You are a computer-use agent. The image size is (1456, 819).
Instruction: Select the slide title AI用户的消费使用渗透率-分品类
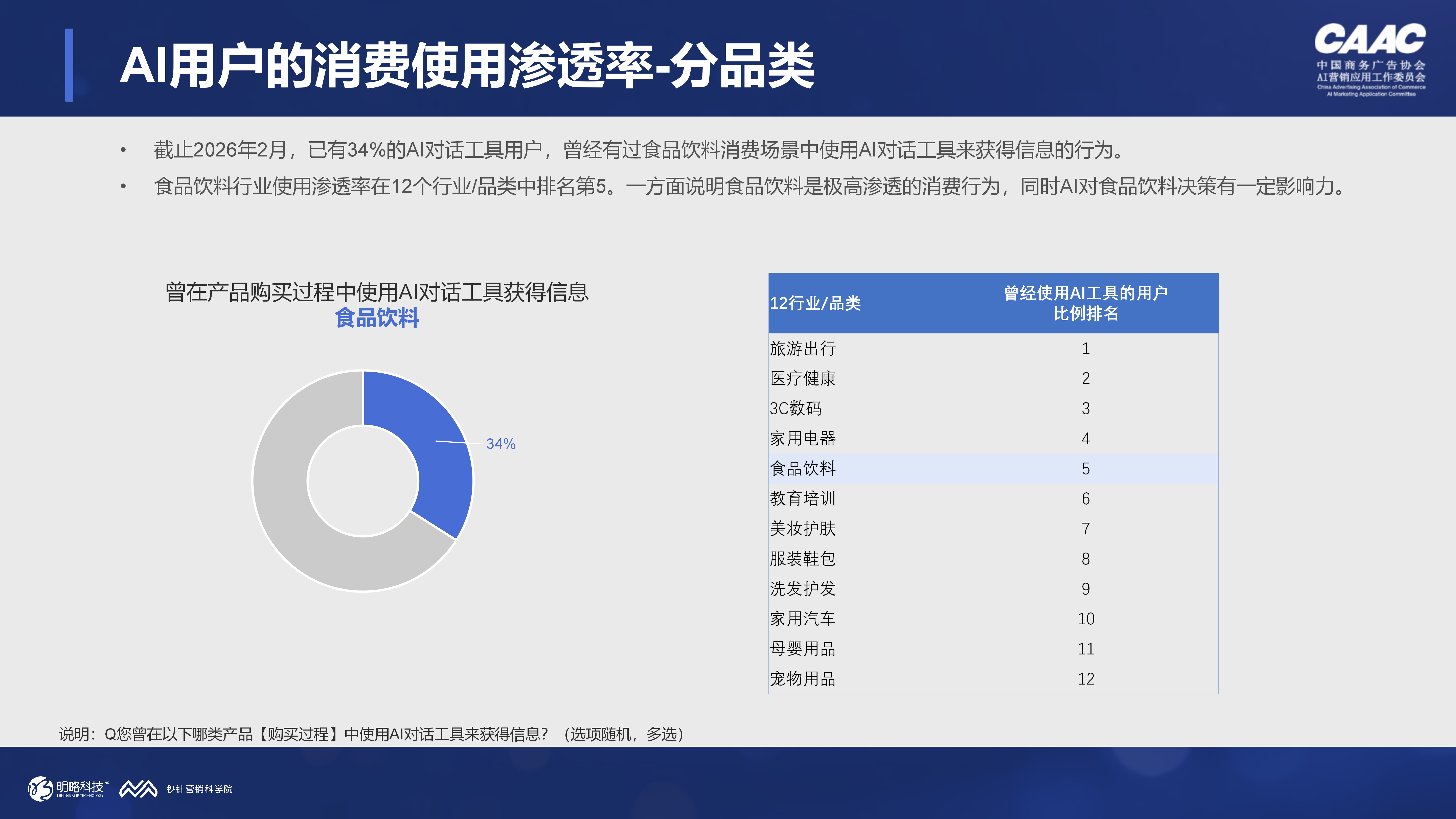(467, 65)
